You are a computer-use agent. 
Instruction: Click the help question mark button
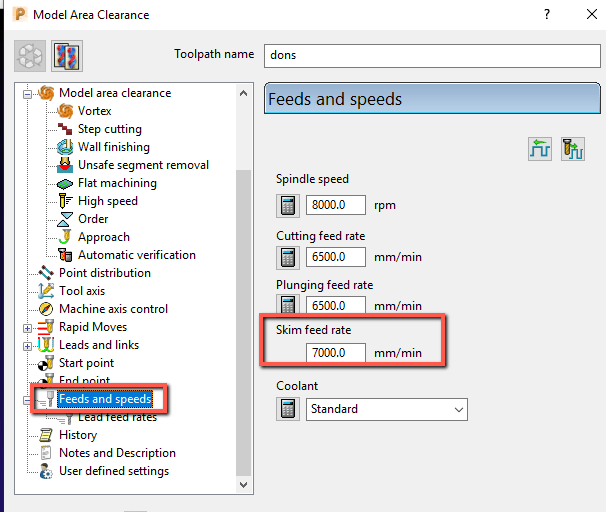[x=546, y=15]
